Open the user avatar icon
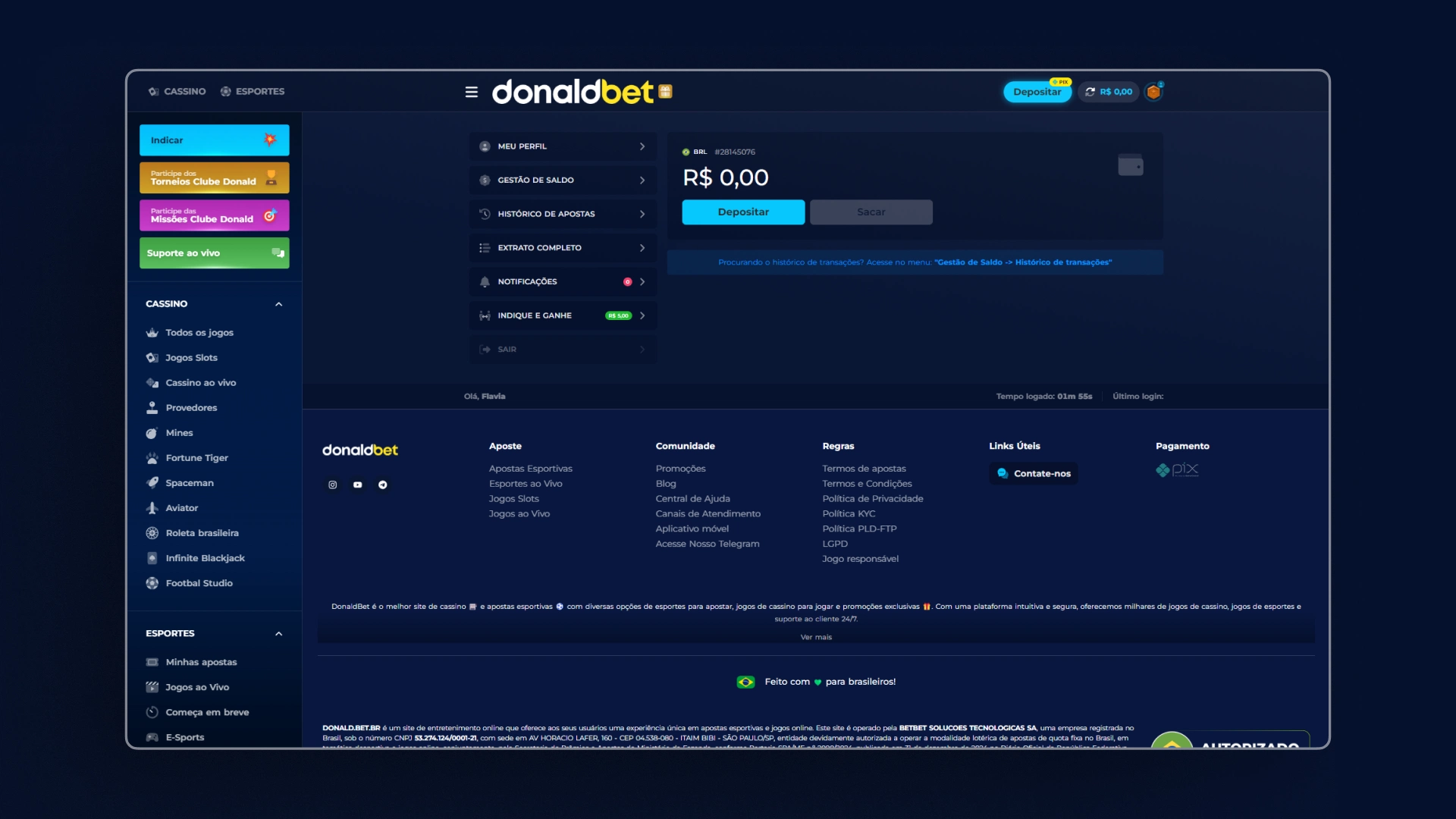1456x819 pixels. tap(1153, 92)
